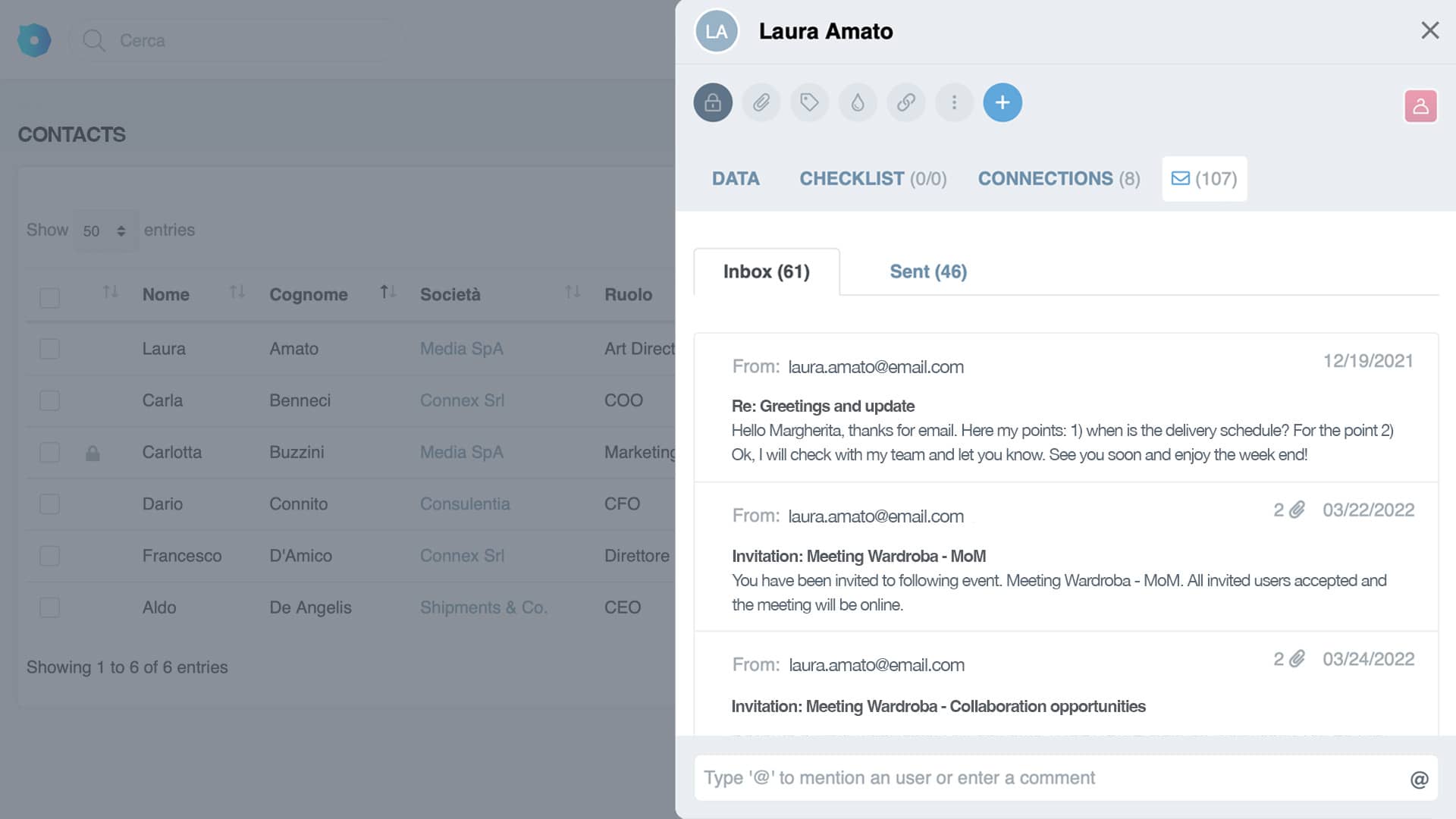
Task: Open Connex Srl link in Francesco row
Action: coord(462,556)
